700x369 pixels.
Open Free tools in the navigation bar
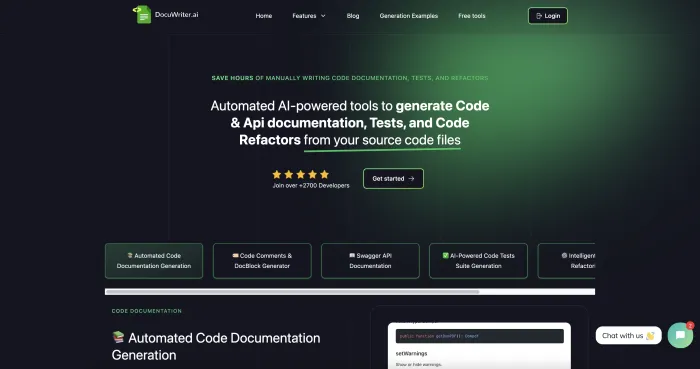tap(471, 16)
